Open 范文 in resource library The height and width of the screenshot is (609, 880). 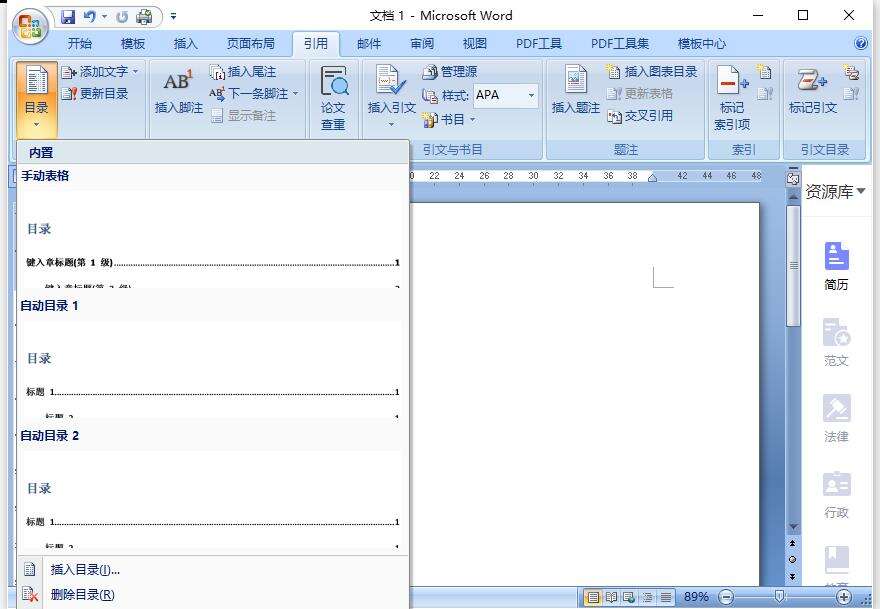836,342
